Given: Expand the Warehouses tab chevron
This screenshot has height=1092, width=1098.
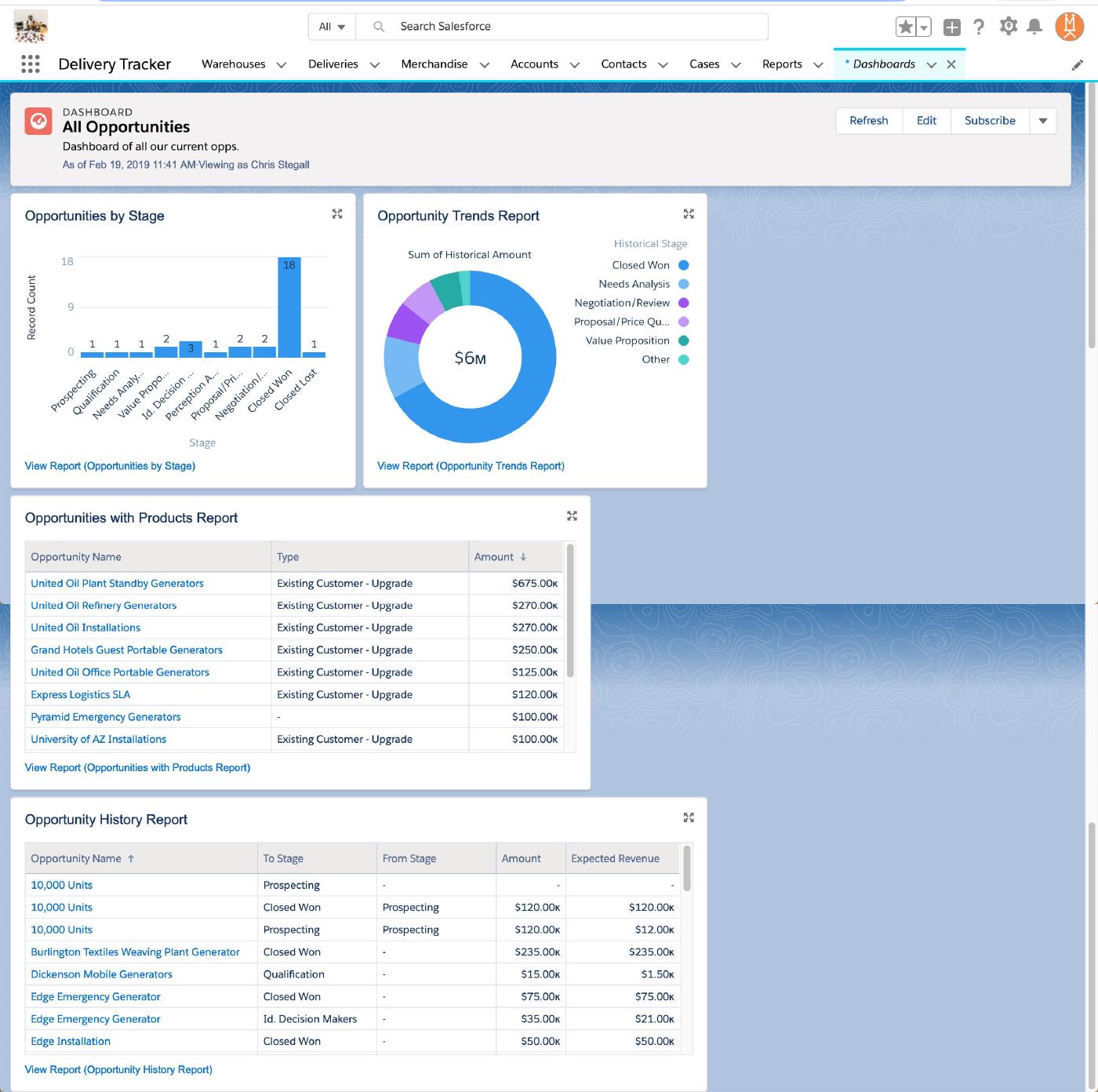Looking at the screenshot, I should 282,65.
